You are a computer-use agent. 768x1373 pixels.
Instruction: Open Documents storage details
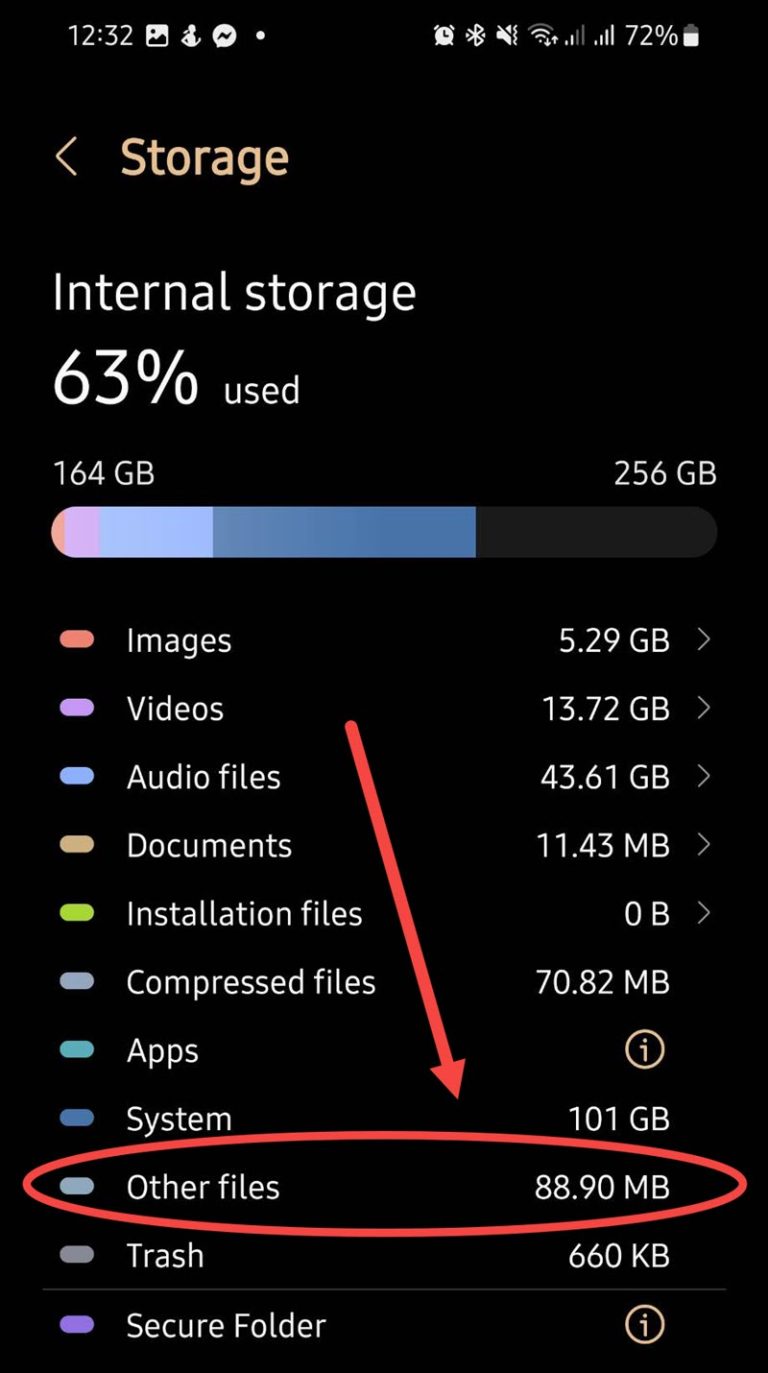[x=704, y=845]
